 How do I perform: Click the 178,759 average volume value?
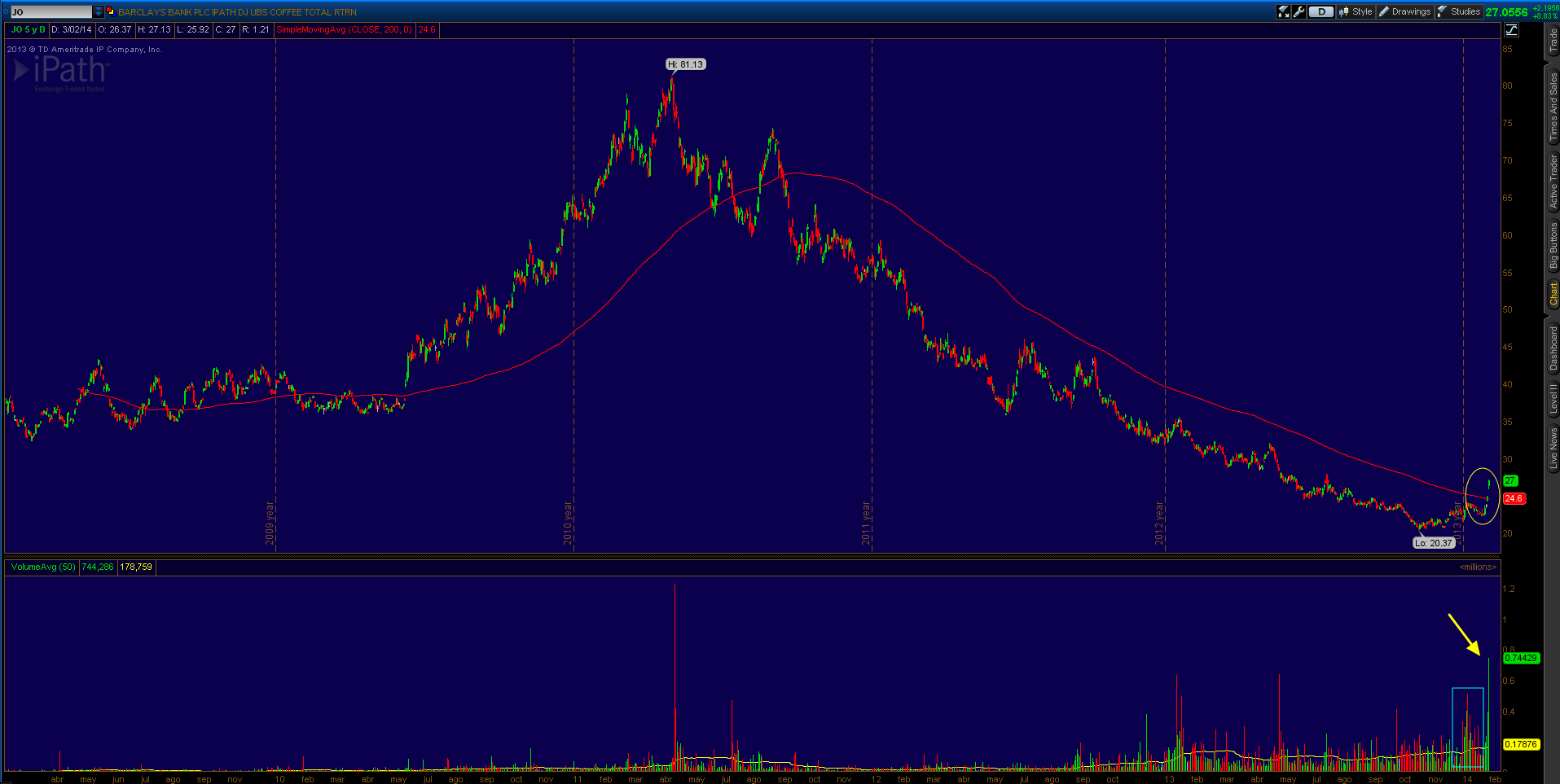(x=136, y=567)
